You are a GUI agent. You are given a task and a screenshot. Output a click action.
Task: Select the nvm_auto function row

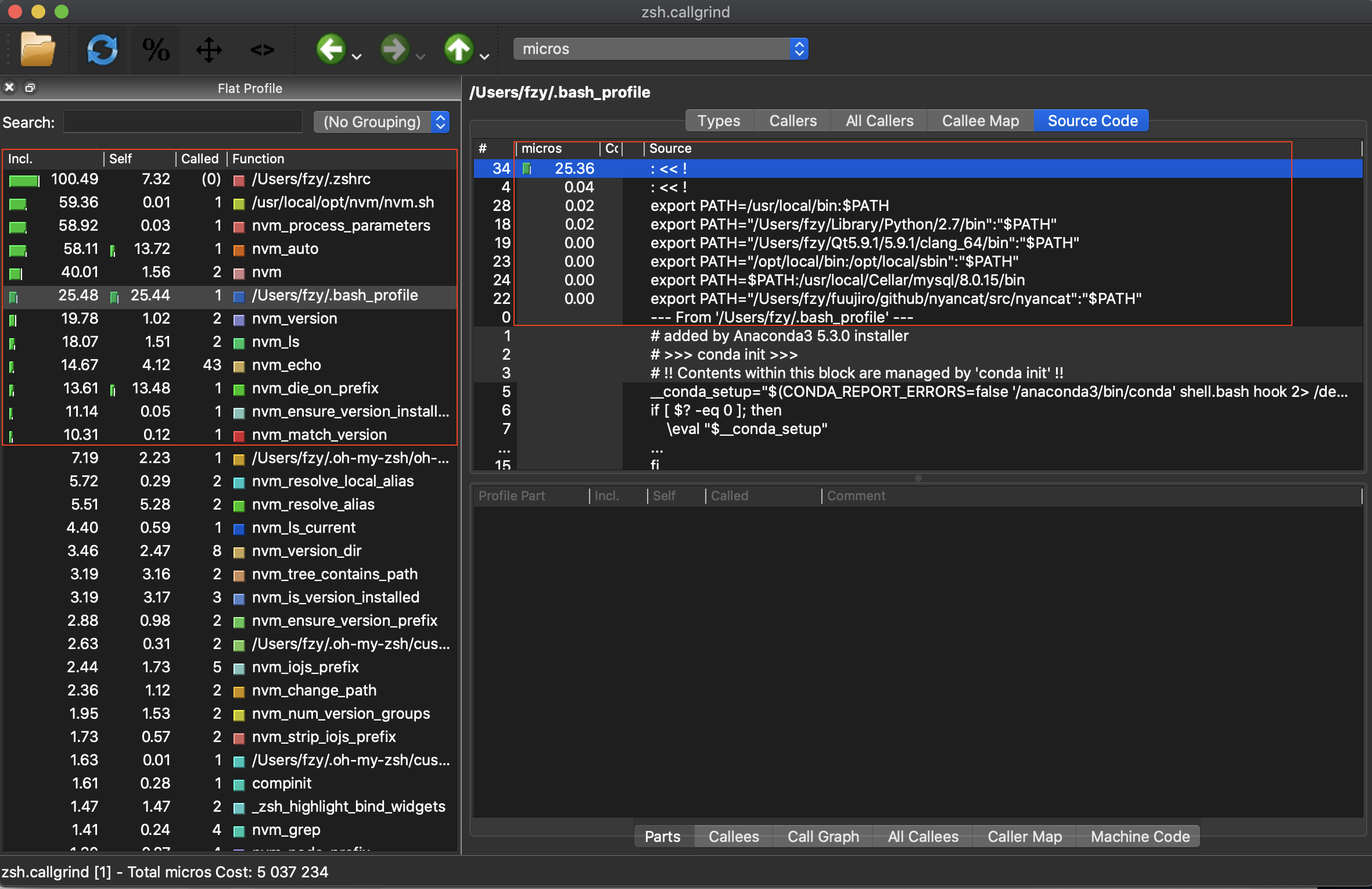point(285,249)
